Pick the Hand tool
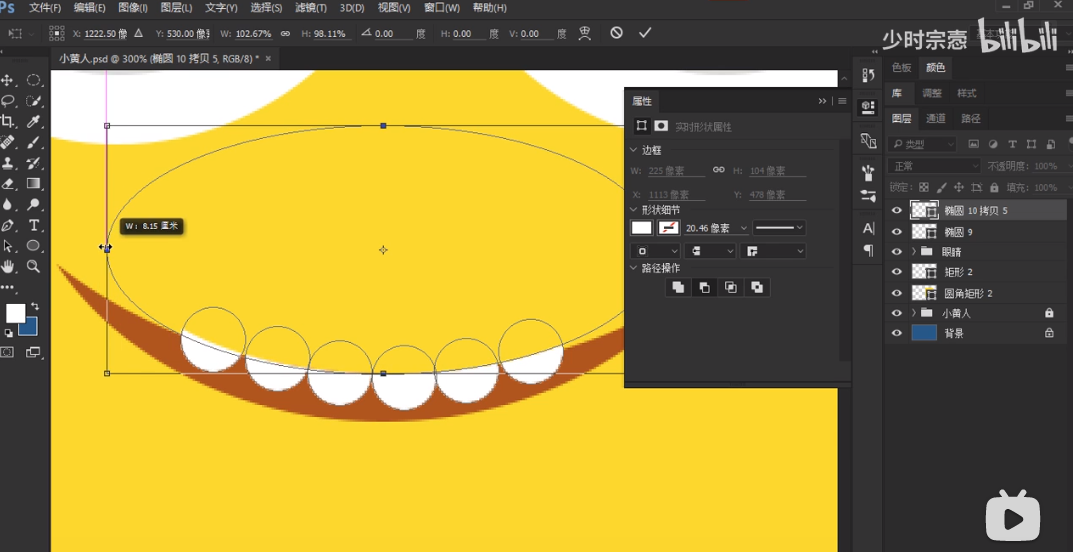Viewport: 1073px width, 552px height. (x=9, y=267)
